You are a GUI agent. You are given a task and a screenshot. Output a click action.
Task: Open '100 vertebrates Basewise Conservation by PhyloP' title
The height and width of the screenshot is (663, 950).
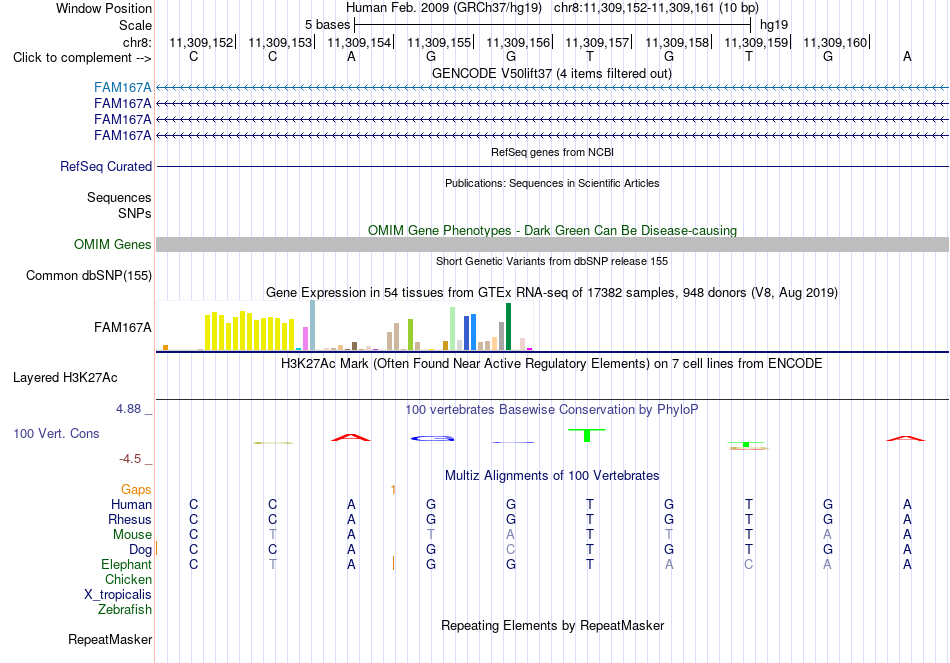551,410
